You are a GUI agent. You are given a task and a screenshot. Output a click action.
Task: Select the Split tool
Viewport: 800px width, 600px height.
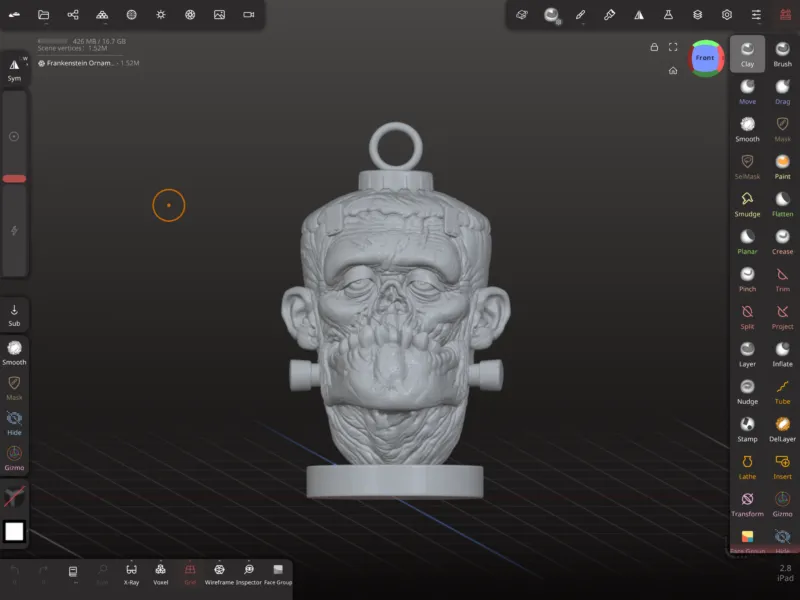tap(747, 317)
